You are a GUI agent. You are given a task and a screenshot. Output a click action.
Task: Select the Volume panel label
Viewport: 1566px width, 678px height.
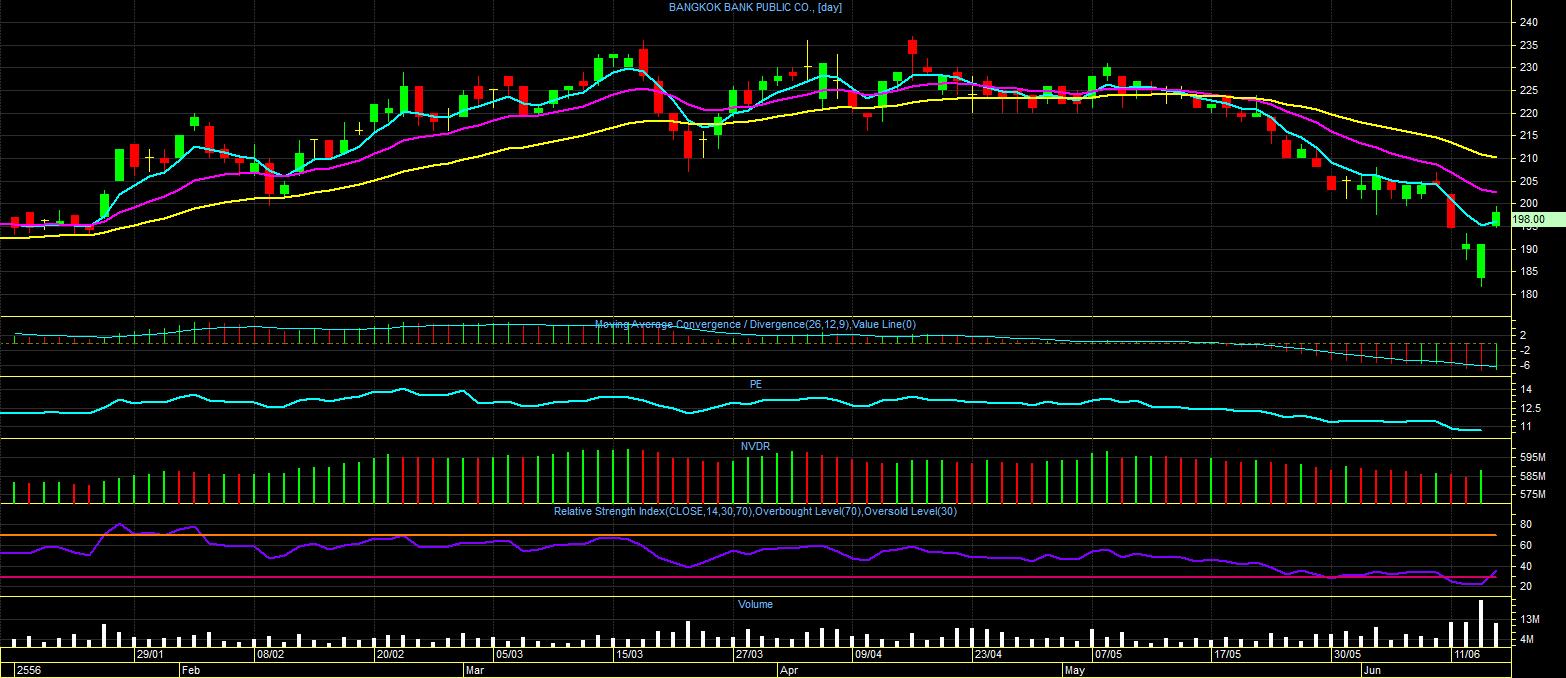point(756,604)
